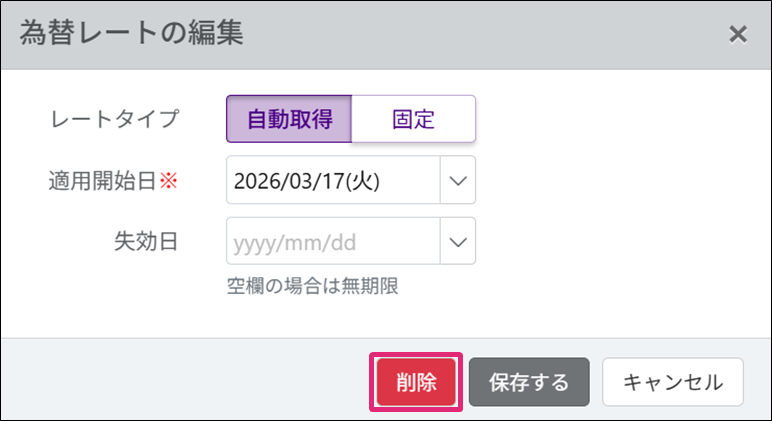The height and width of the screenshot is (421, 772).
Task: Click the 空欄の場合は無期限 hint text
Action: click(313, 287)
